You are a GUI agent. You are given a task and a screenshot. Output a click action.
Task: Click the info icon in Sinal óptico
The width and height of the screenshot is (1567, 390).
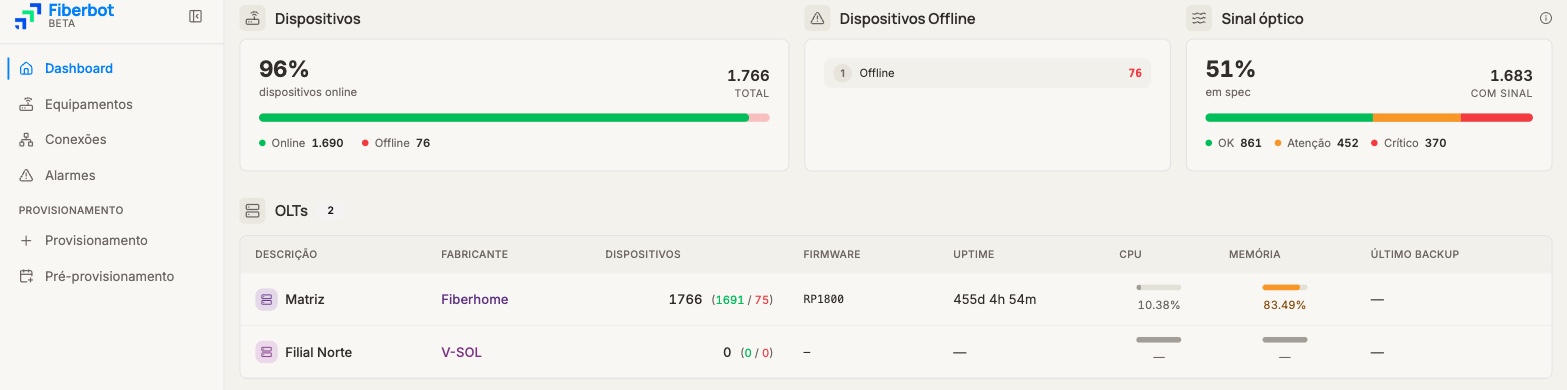[1546, 18]
